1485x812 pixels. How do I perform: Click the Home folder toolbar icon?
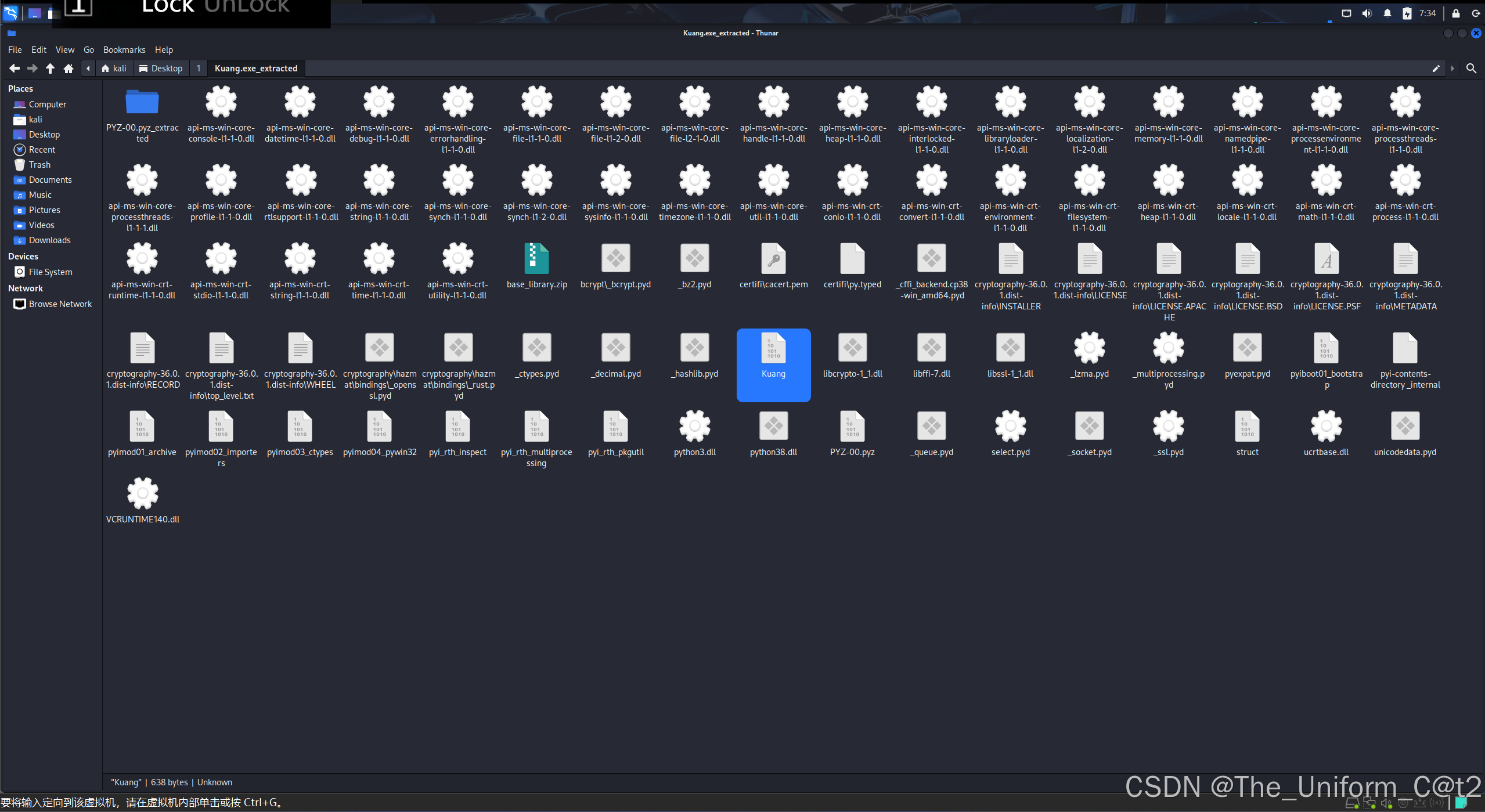[69, 68]
